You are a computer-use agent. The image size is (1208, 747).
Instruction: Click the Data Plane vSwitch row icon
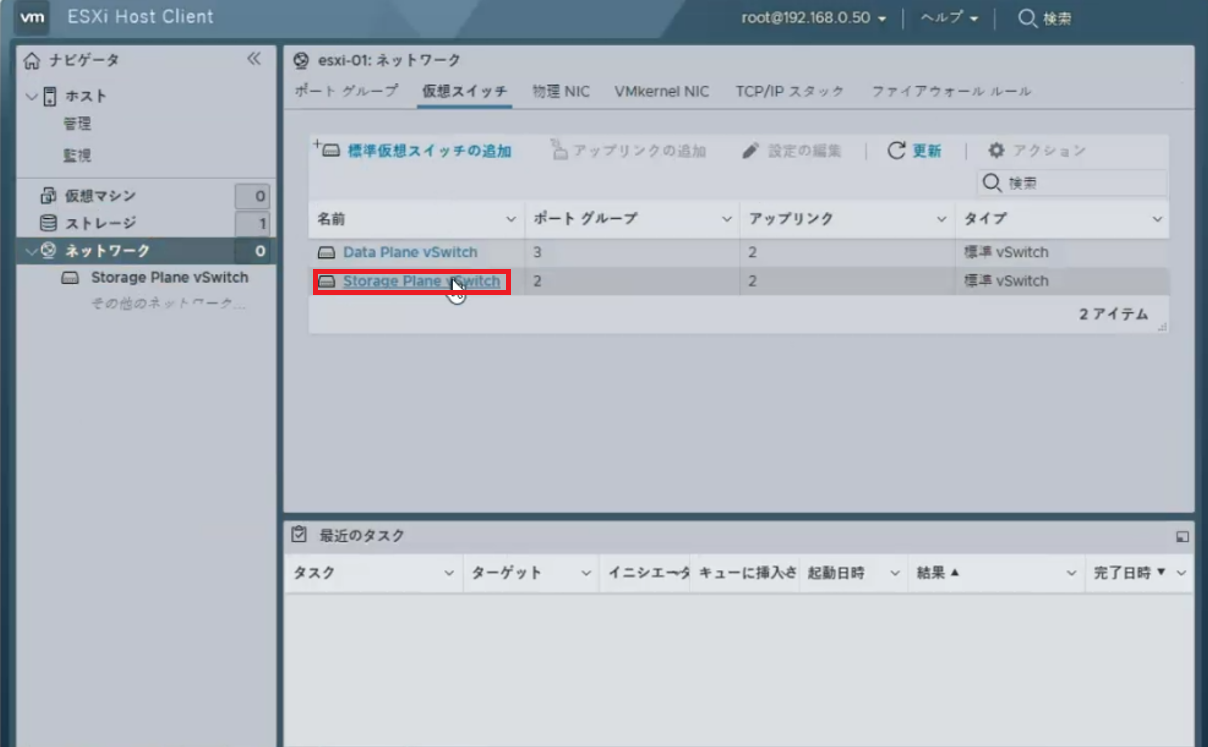pos(326,253)
